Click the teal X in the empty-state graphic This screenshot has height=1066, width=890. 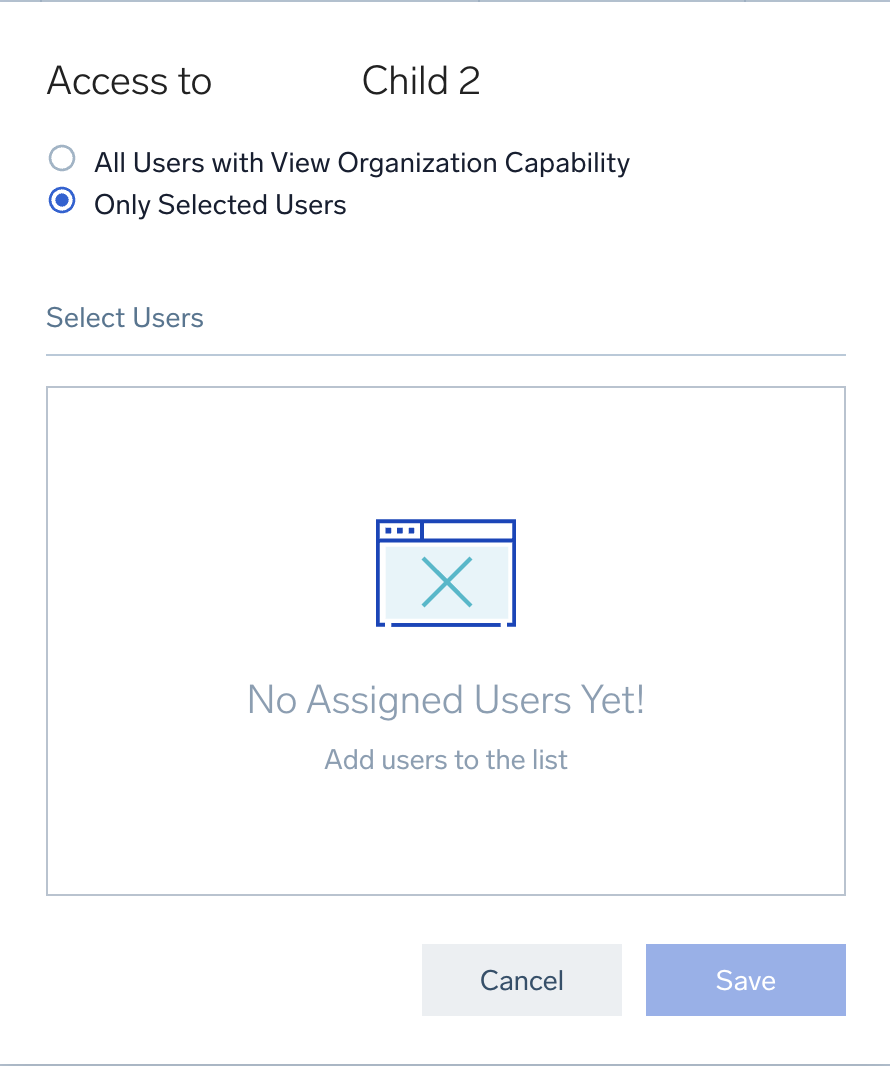pos(447,580)
